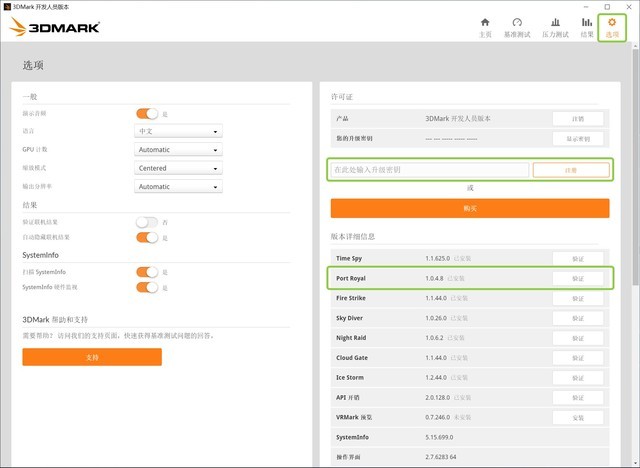The height and width of the screenshot is (468, 640).
Task: Switch to the 压力测试 stress test tab
Action: [555, 28]
